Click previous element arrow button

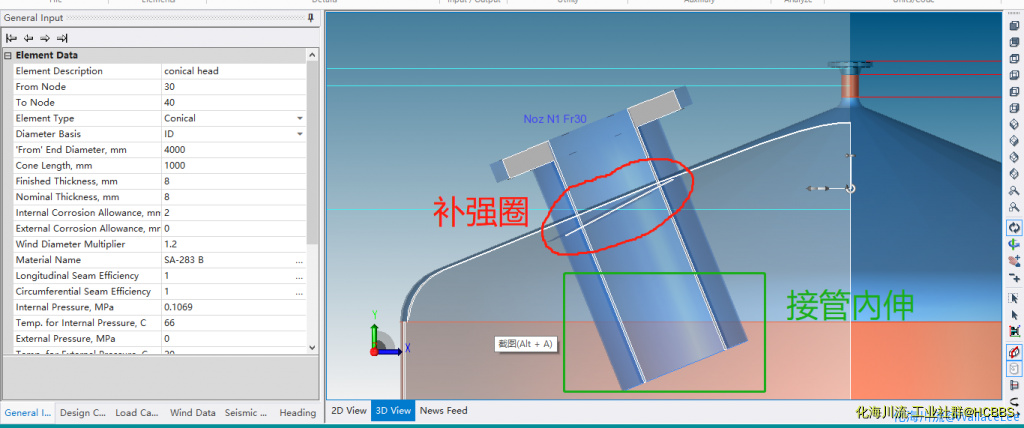28,37
